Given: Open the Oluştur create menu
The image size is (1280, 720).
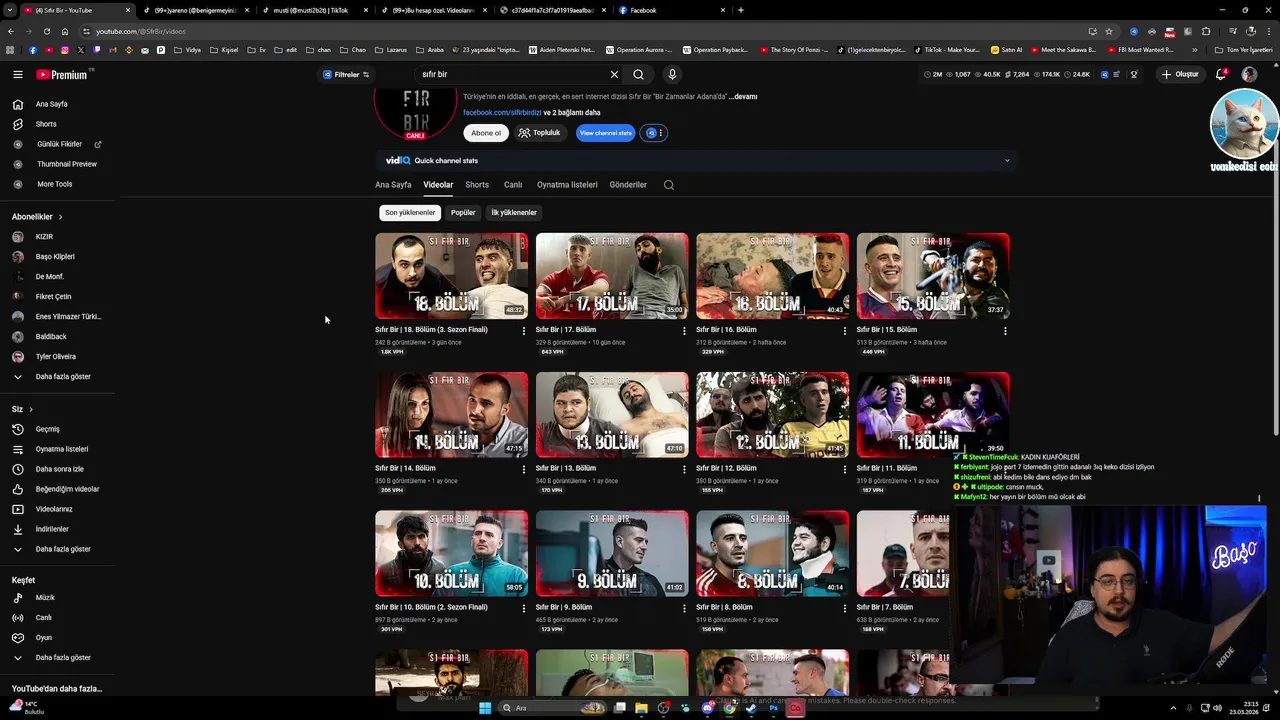Looking at the screenshot, I should pyautogui.click(x=1180, y=74).
